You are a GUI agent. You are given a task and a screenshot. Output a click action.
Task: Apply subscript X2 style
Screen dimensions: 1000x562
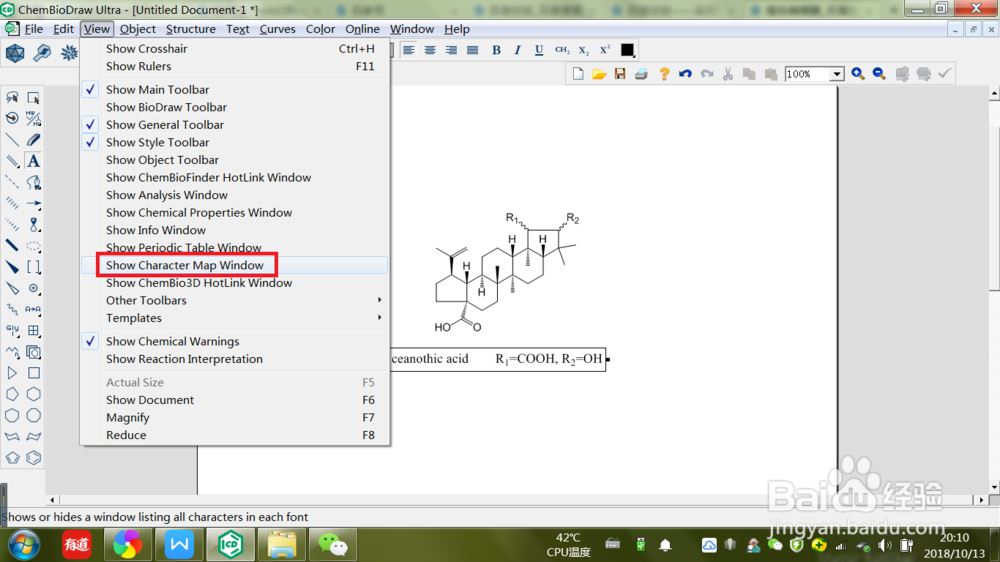584,50
